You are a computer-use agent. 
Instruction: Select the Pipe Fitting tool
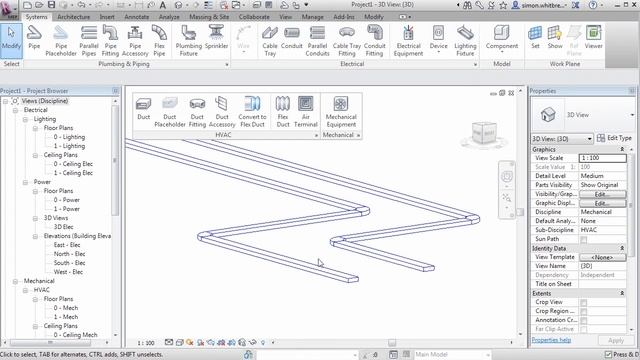pyautogui.click(x=110, y=41)
